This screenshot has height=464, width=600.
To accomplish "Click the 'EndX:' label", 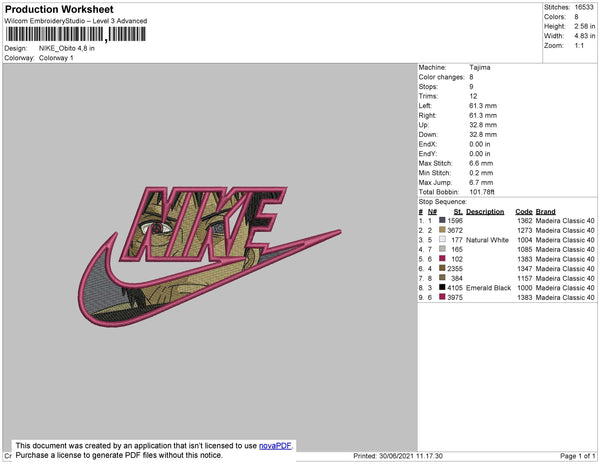I will (427, 144).
